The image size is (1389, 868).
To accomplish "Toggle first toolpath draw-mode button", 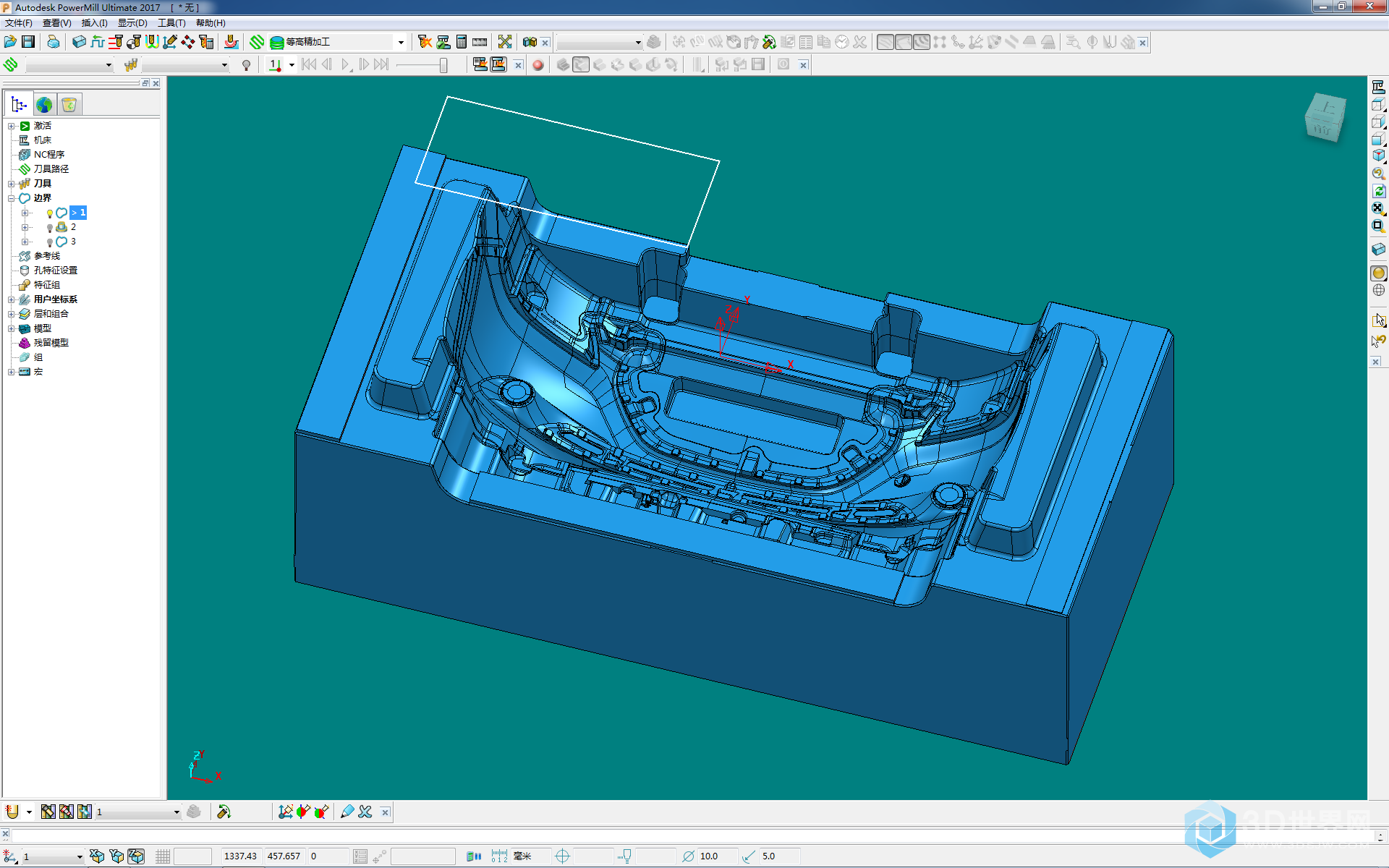I will click(885, 42).
